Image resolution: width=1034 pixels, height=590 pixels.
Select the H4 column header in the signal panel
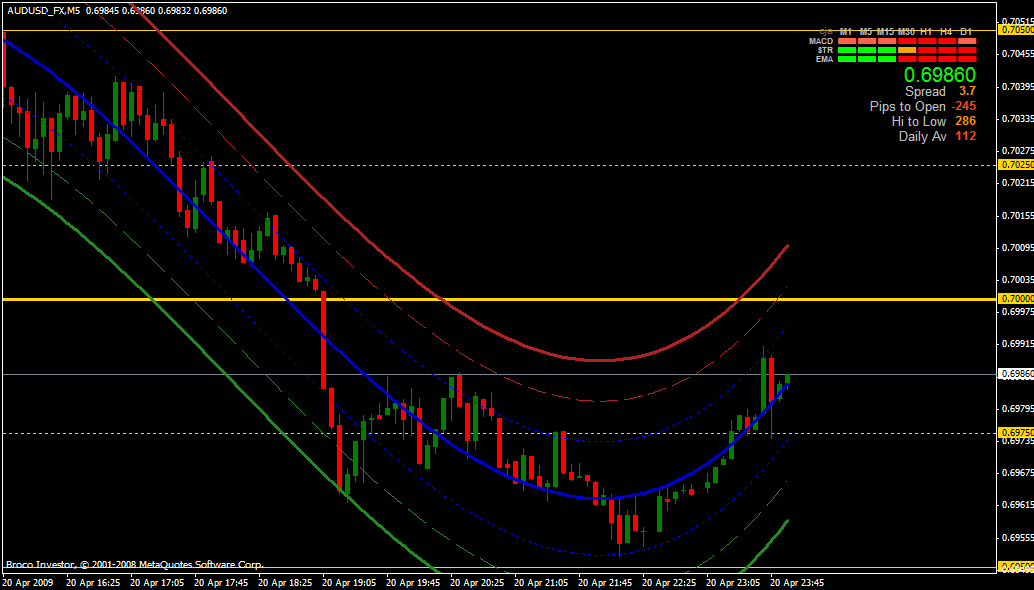point(946,32)
